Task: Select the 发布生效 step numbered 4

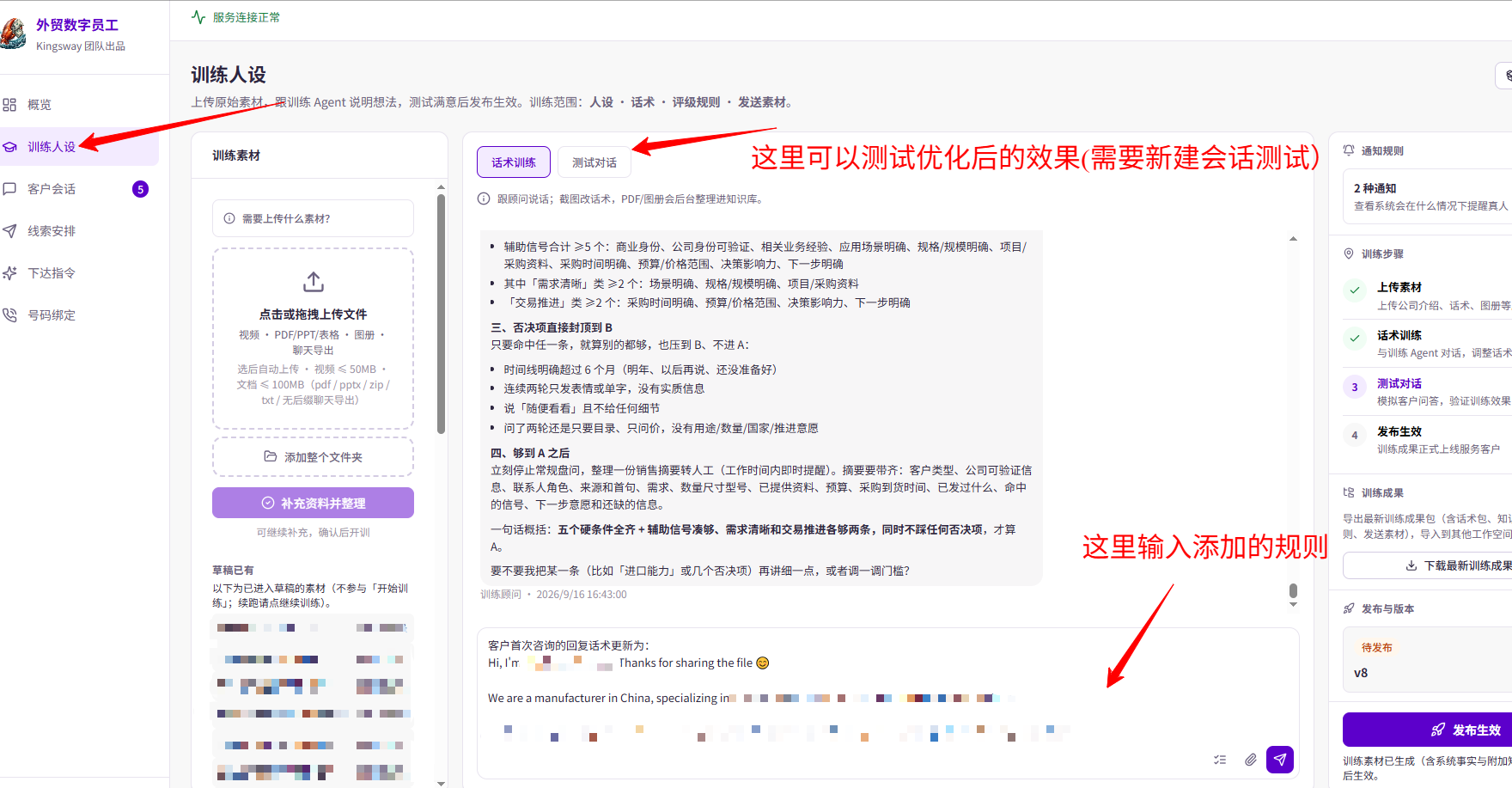Action: click(x=1427, y=440)
